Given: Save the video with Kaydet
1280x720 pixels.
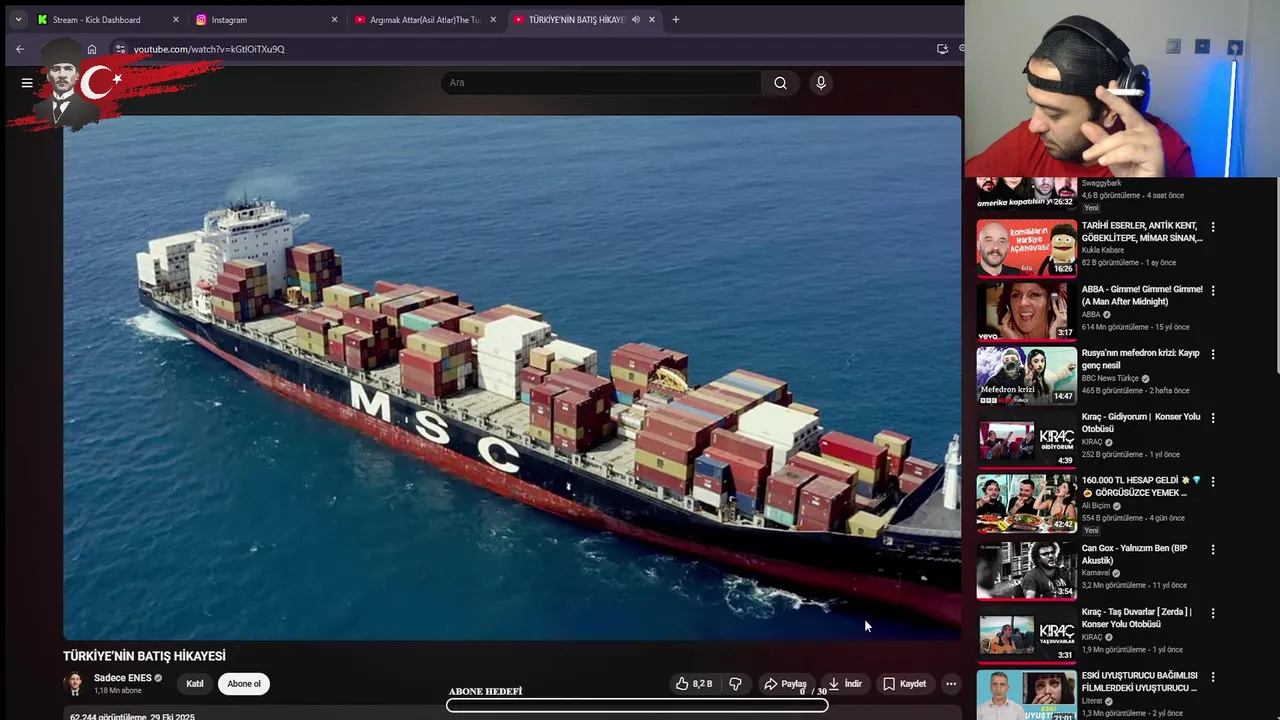Looking at the screenshot, I should pyautogui.click(x=905, y=684).
